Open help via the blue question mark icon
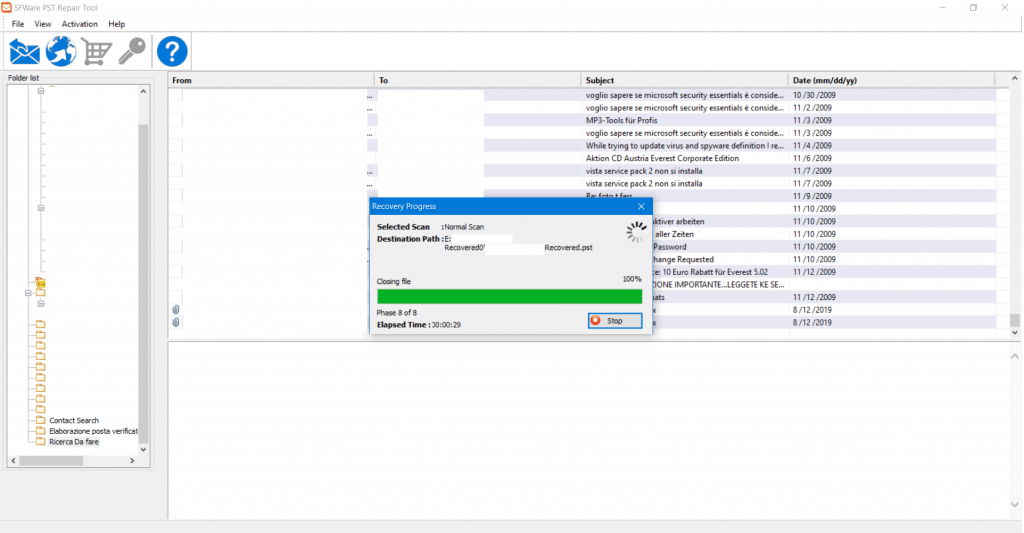The image size is (1024, 533). coord(172,52)
